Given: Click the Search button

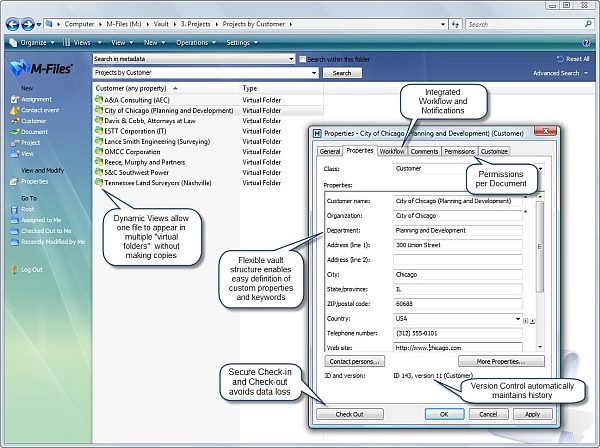Looking at the screenshot, I should (342, 73).
